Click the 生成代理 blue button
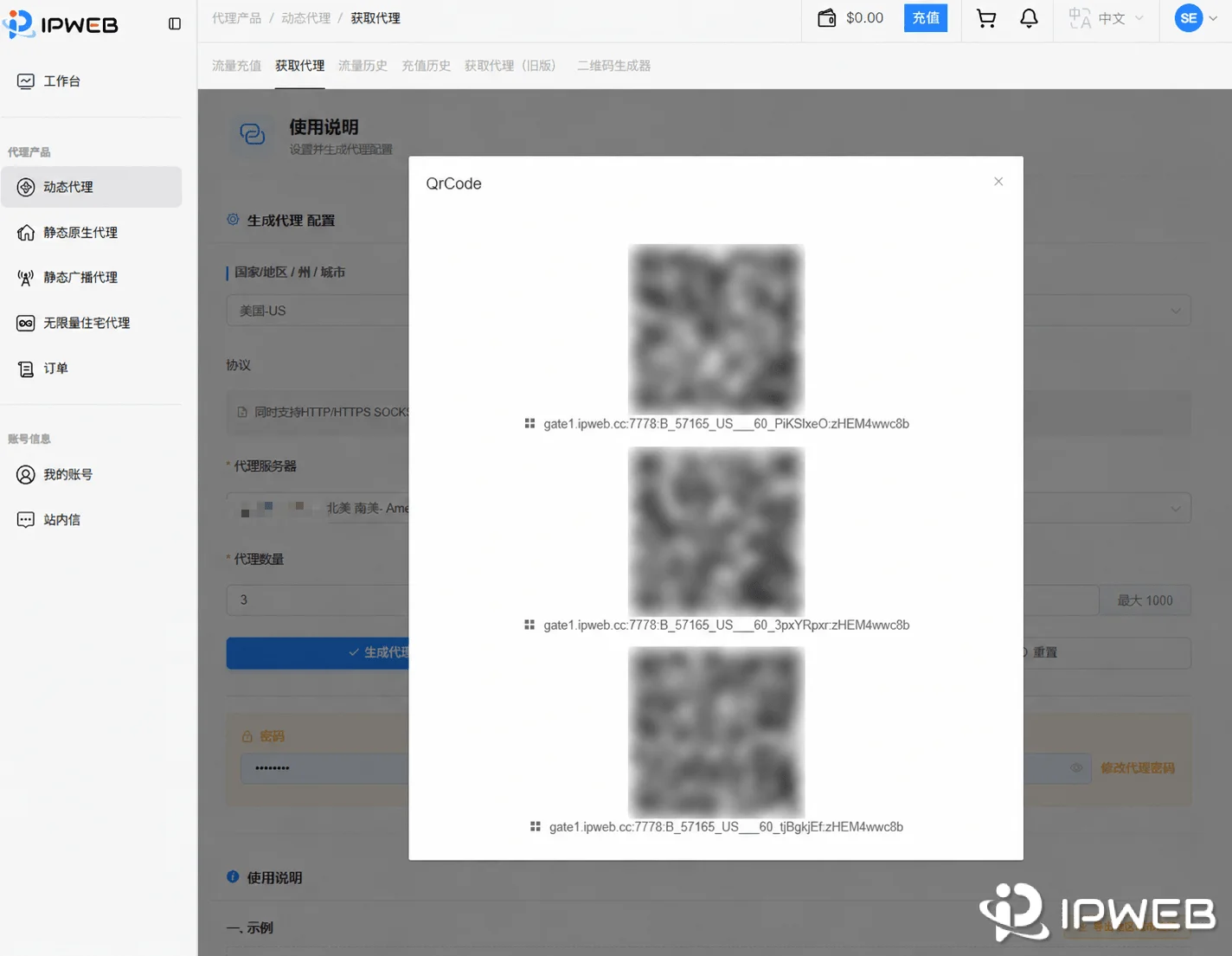 pos(317,653)
